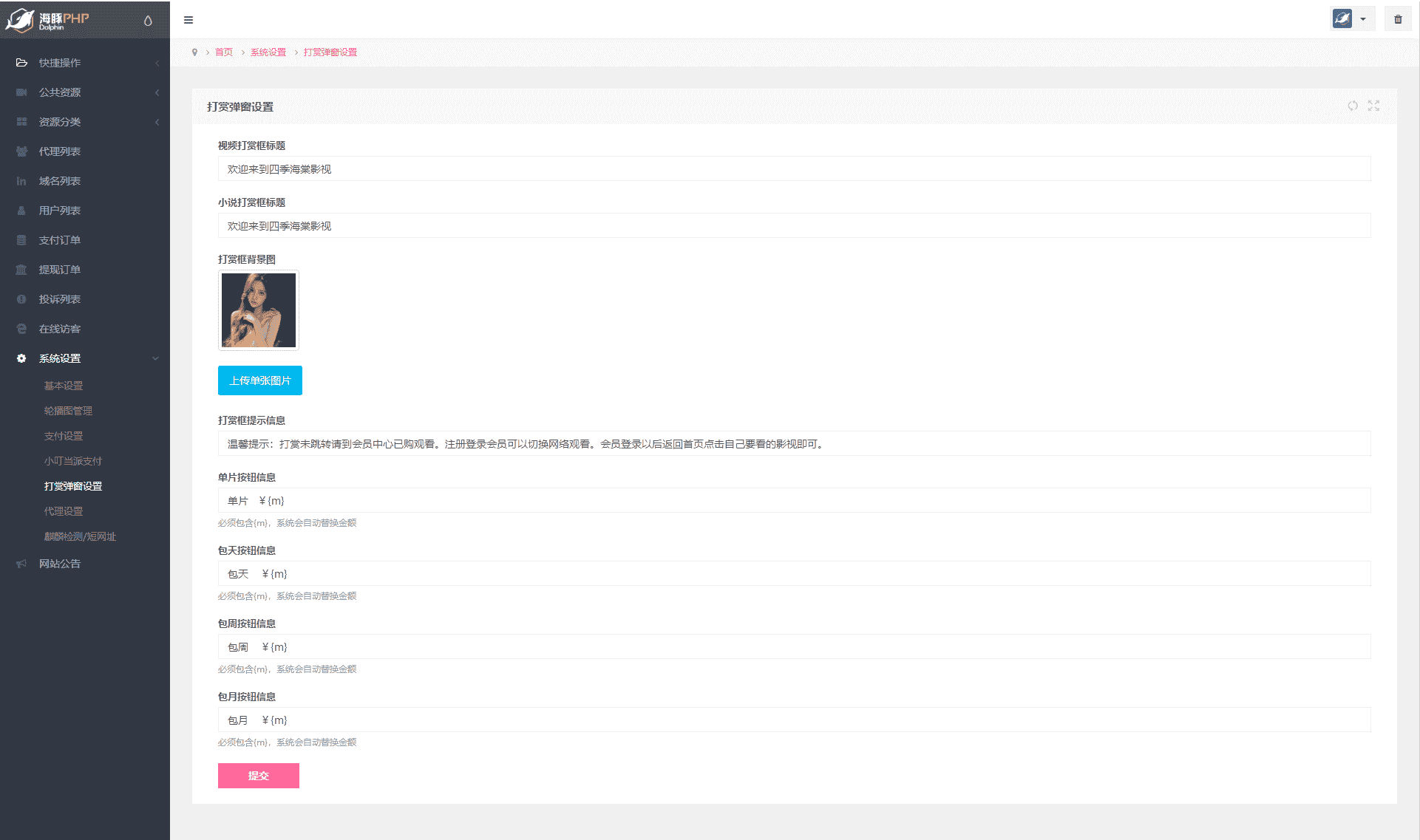The height and width of the screenshot is (840, 1420).
Task: Select 支付设置 in the sidebar submenu
Action: coord(64,436)
